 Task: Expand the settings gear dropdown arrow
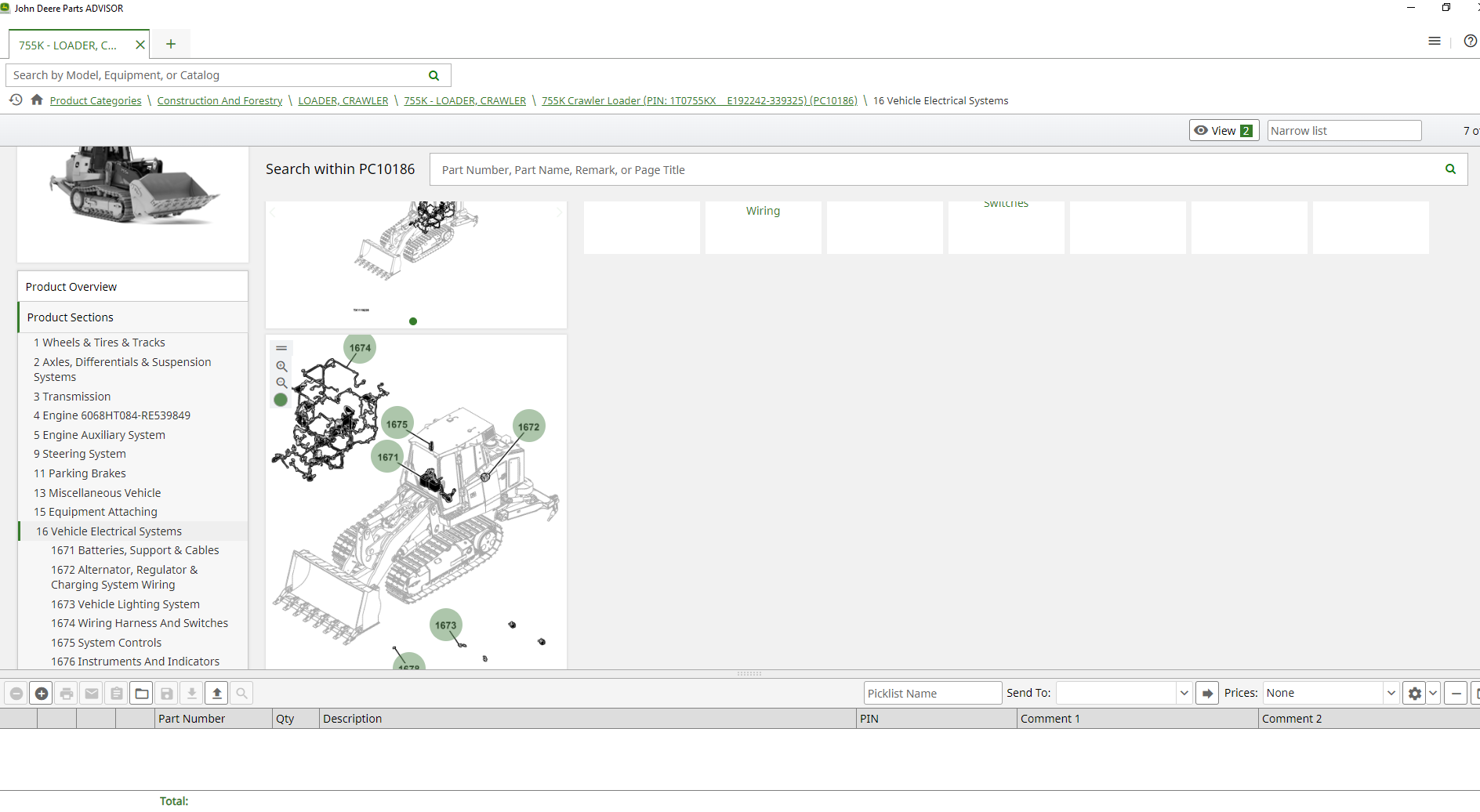(x=1433, y=694)
